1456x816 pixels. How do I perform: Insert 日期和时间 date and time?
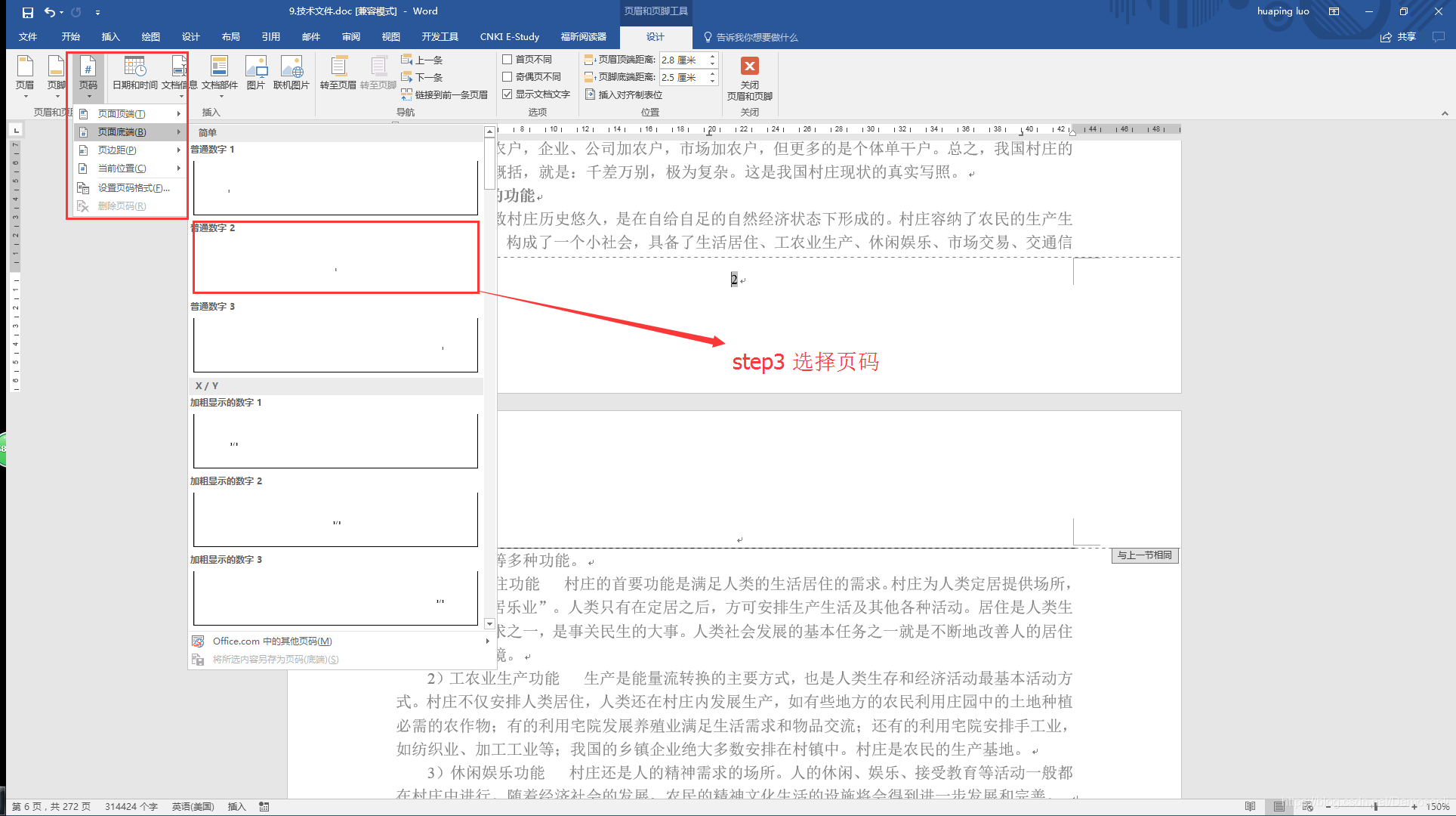tap(134, 73)
